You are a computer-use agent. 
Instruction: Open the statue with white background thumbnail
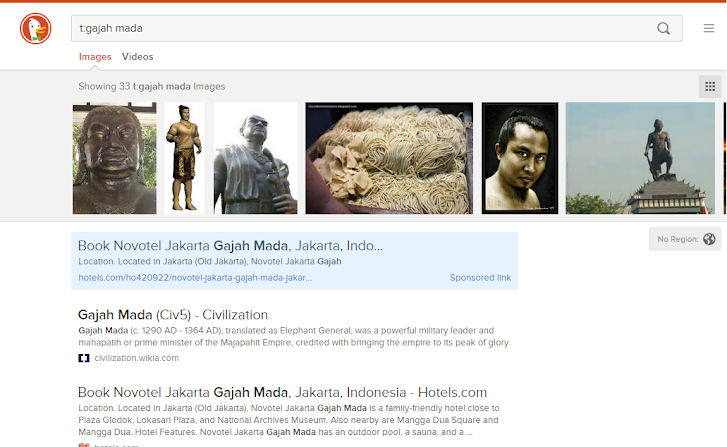(x=255, y=158)
